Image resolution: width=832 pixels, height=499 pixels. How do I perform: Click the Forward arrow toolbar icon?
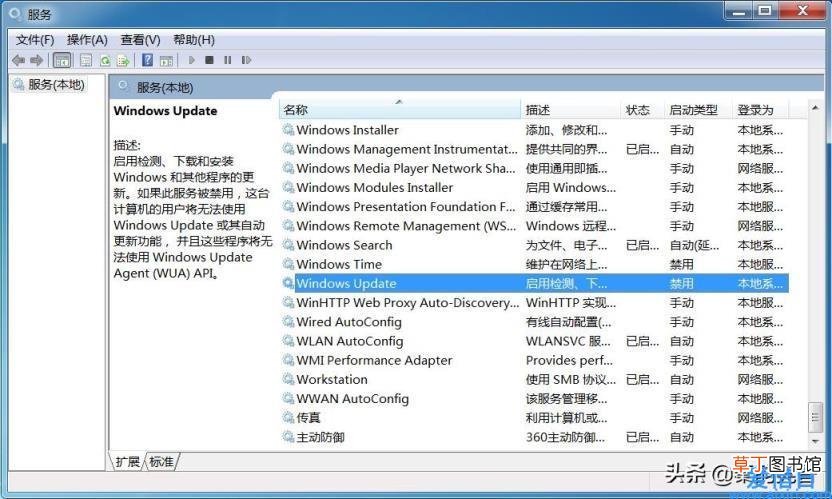point(36,61)
